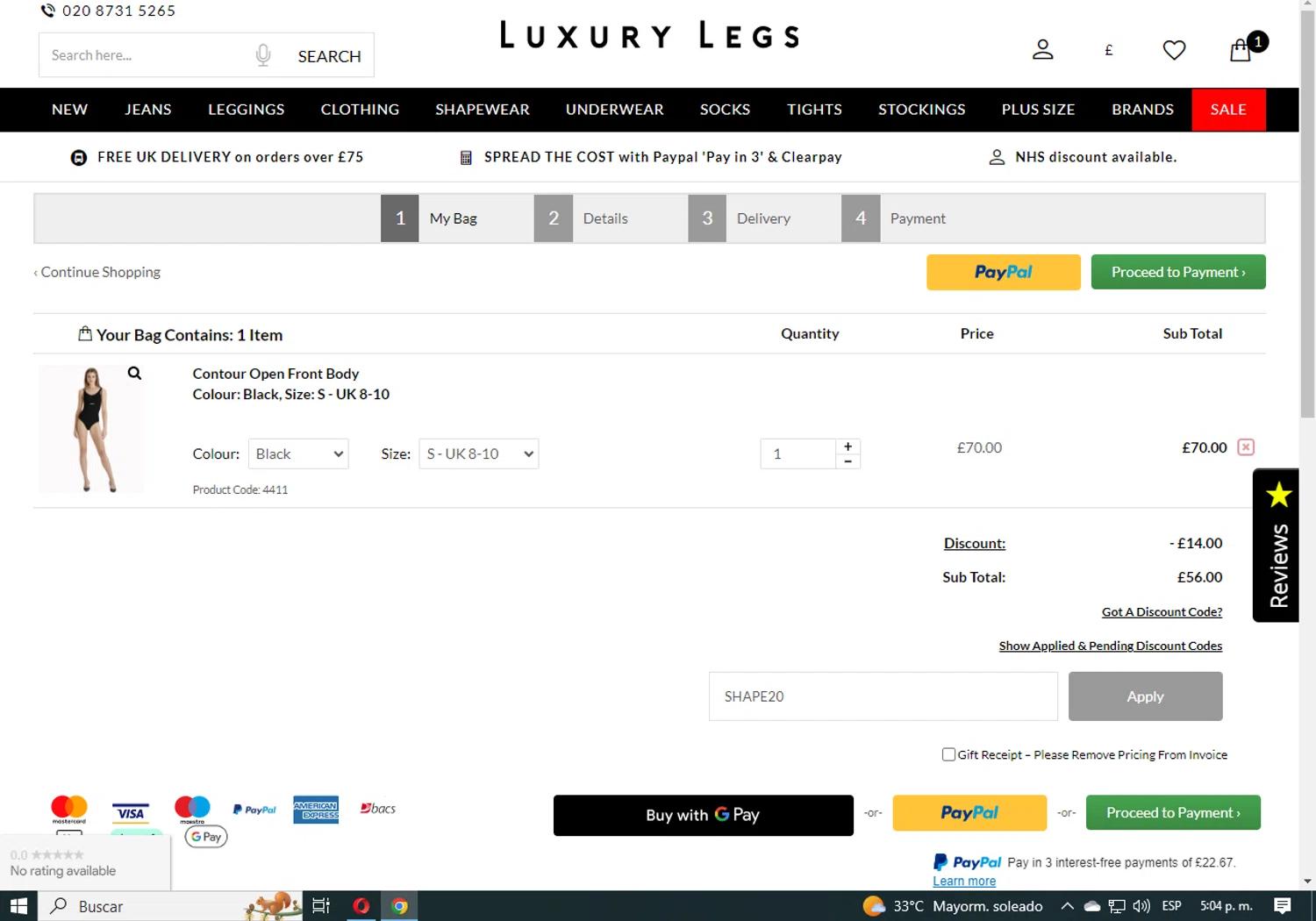Activate the microphone voice search icon
This screenshot has width=1316, height=921.
click(262, 55)
